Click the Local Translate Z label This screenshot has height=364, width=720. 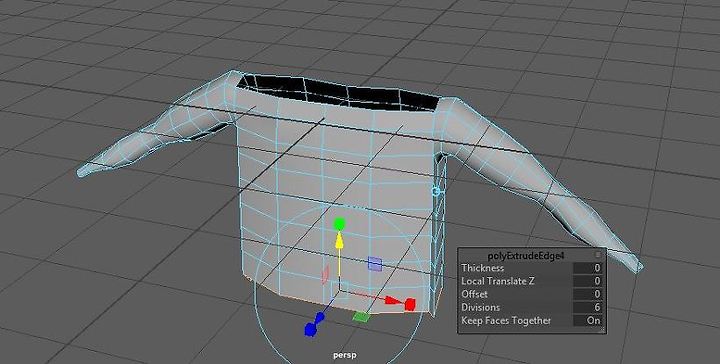(x=498, y=281)
